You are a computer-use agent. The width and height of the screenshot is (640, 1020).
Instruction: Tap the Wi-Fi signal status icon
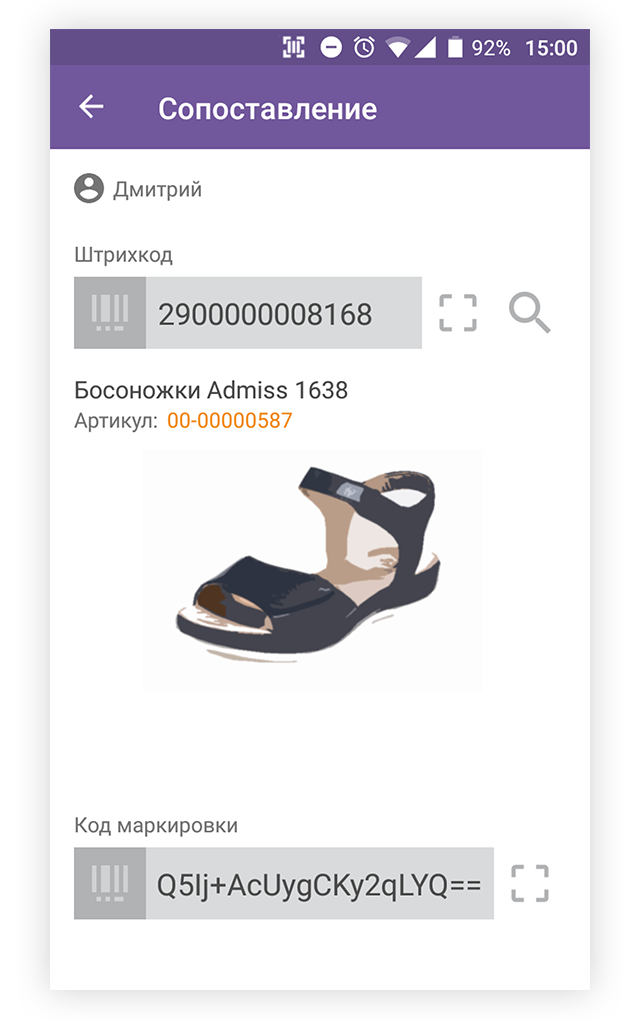pyautogui.click(x=397, y=47)
